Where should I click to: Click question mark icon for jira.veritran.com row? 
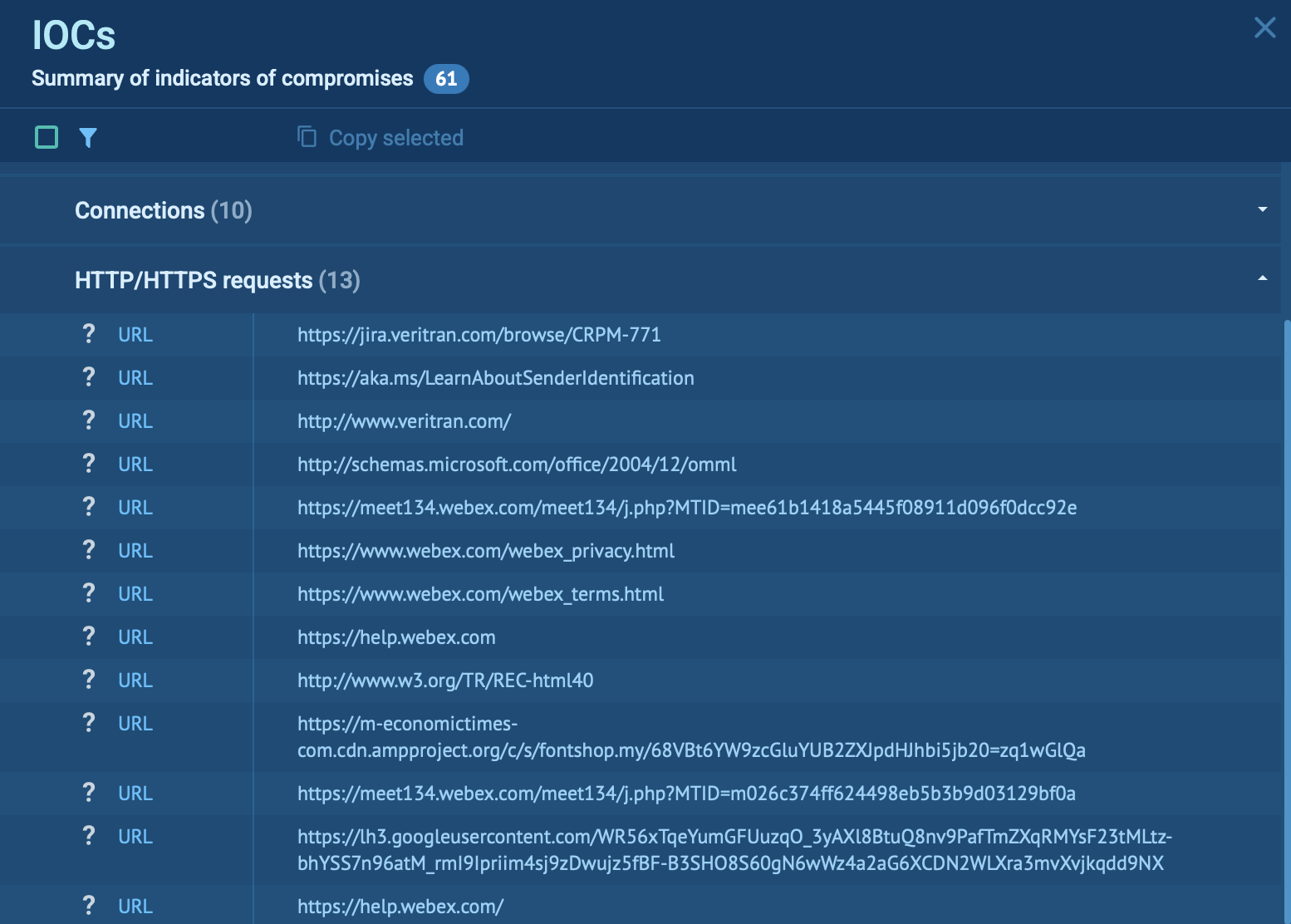[x=89, y=334]
